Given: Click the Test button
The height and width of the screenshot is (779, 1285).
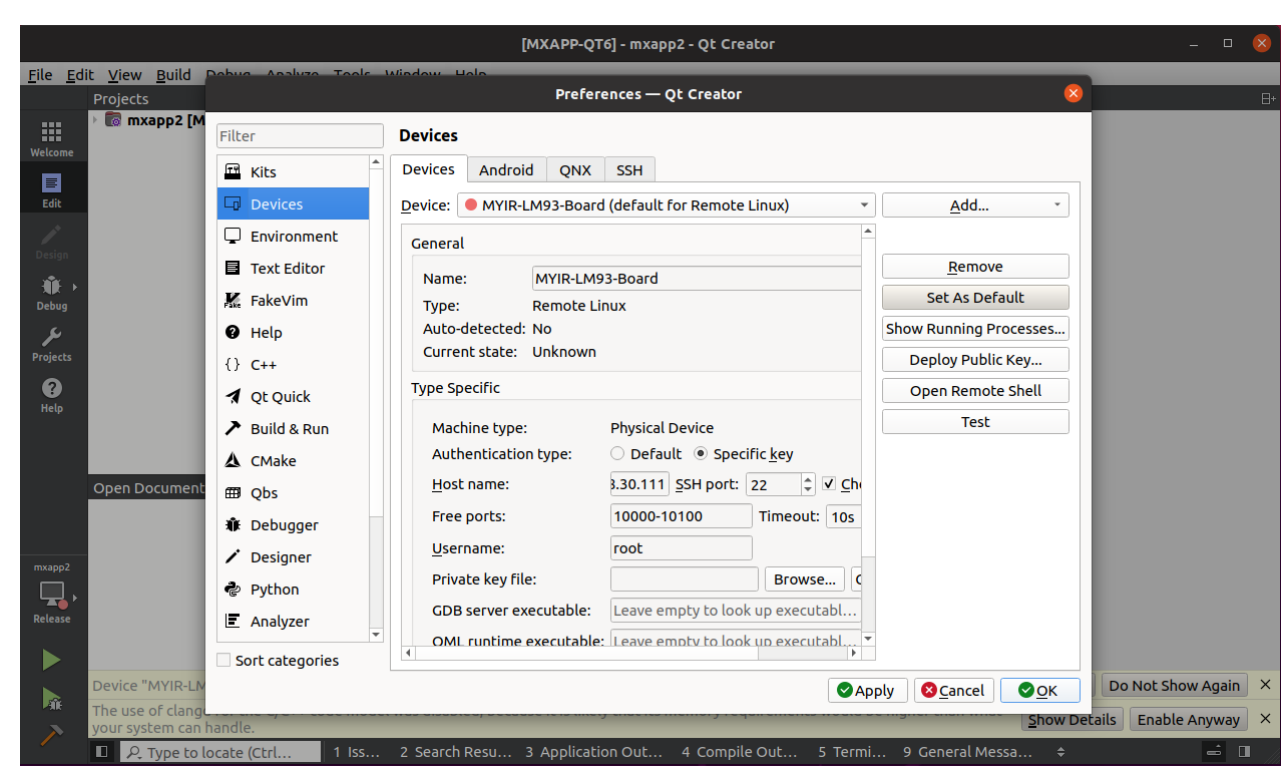Looking at the screenshot, I should [x=975, y=422].
